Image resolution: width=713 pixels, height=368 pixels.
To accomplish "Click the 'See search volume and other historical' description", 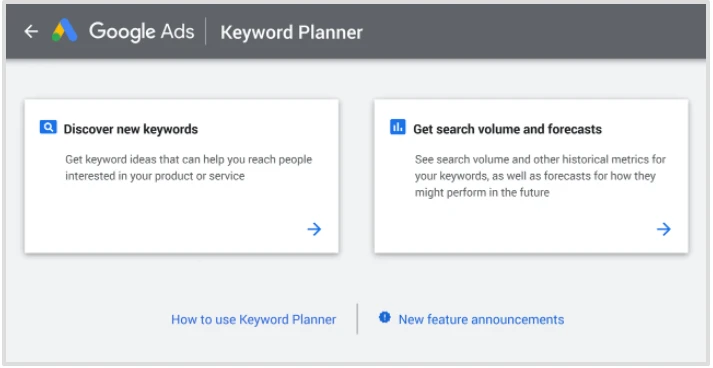I will 540,176.
